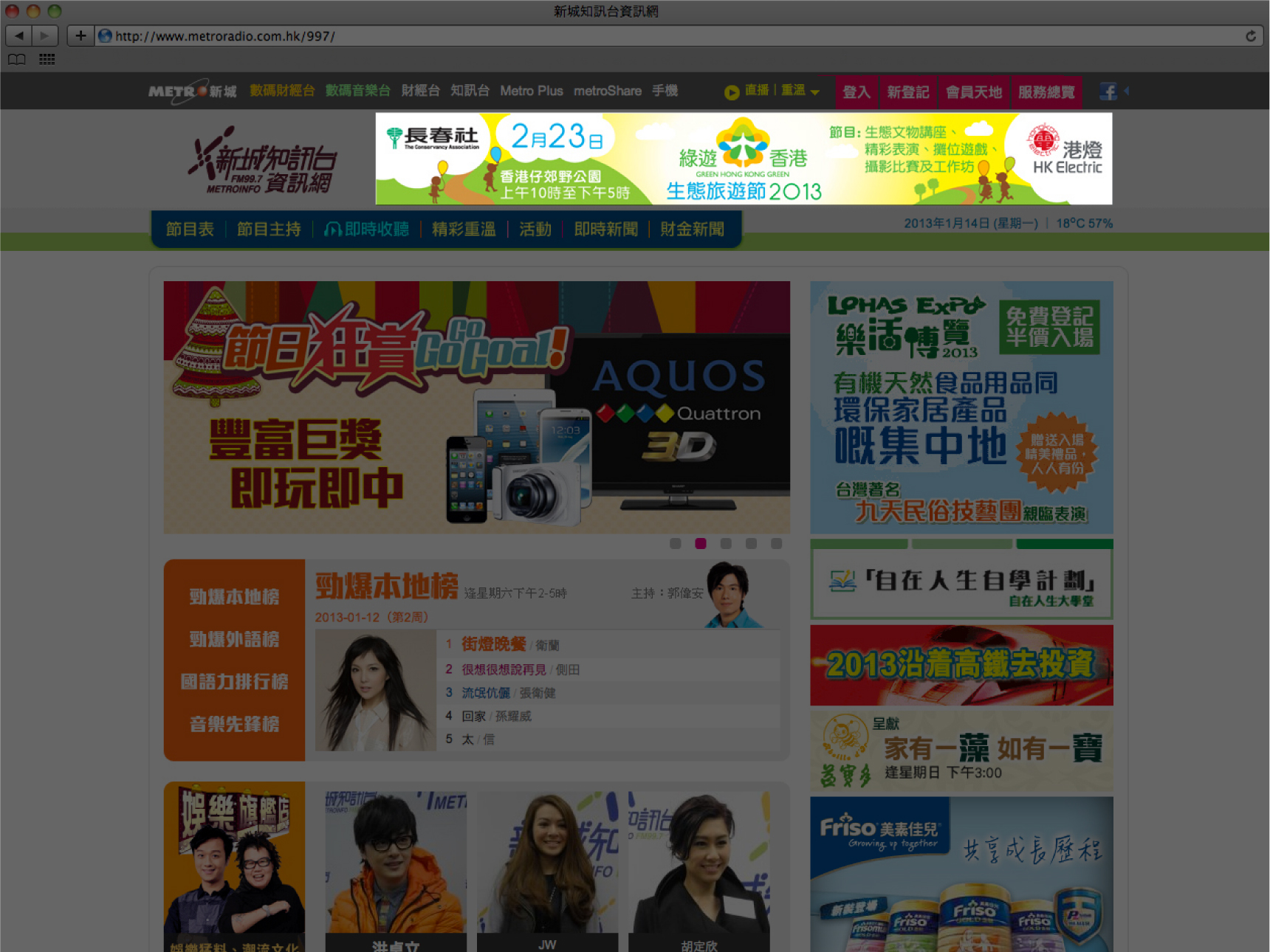Viewport: 1270px width, 952px height.
Task: Open the 服務總覽 services button
Action: click(x=1046, y=92)
